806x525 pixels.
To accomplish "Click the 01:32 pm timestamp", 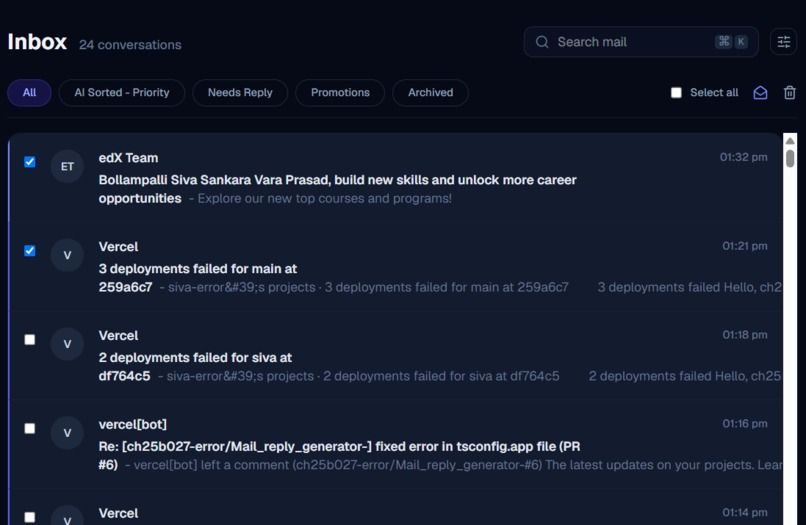I will coord(743,157).
